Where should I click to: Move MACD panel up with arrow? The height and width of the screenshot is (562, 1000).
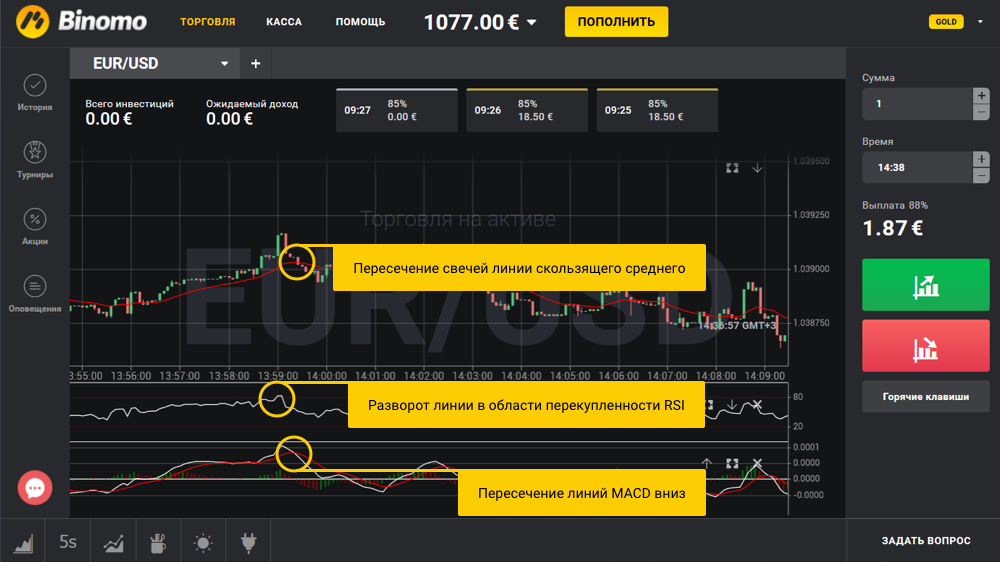[x=707, y=463]
